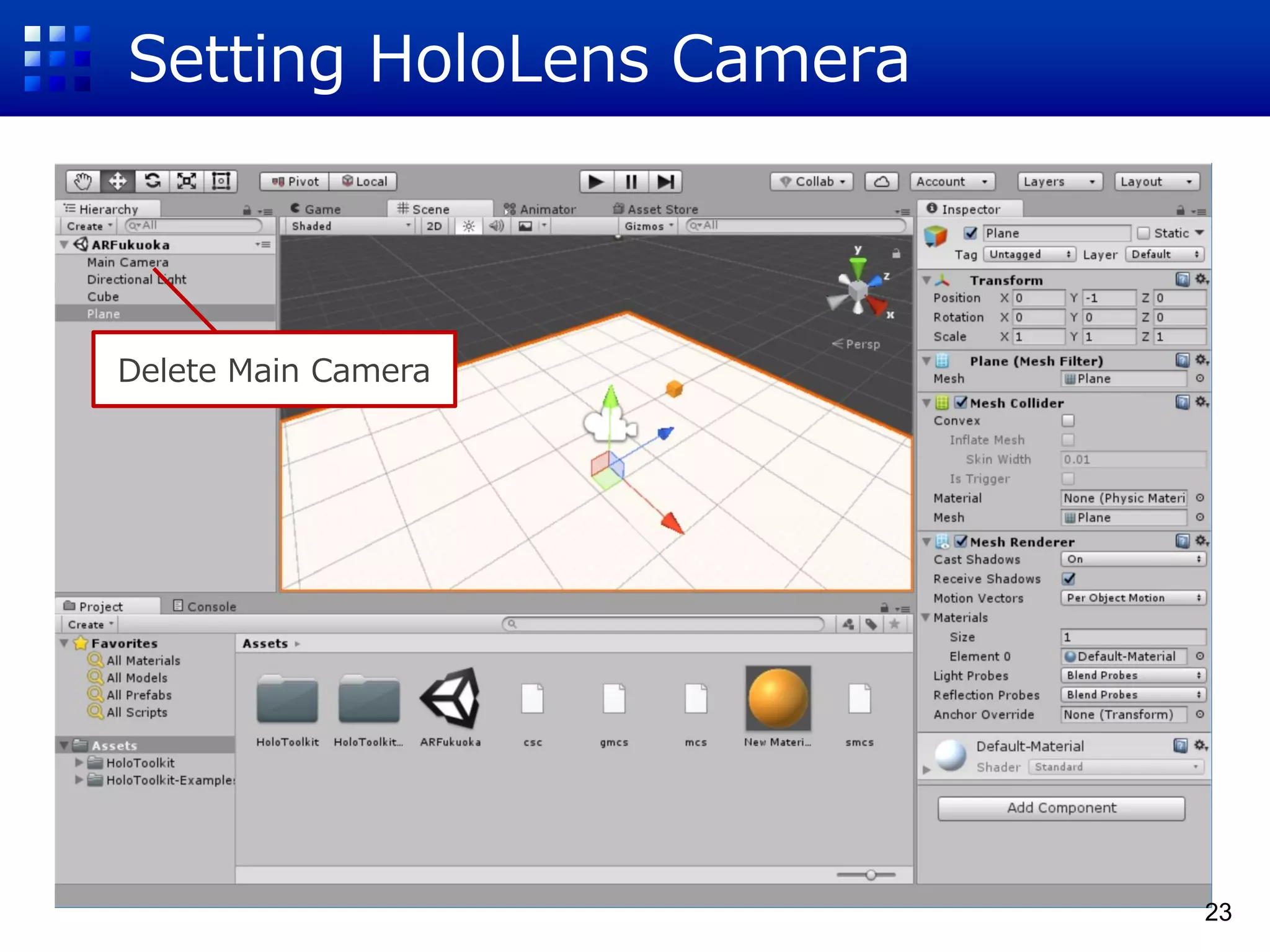Select Main Camera in Hierarchy
Image resolution: width=1270 pixels, height=952 pixels.
tap(128, 262)
